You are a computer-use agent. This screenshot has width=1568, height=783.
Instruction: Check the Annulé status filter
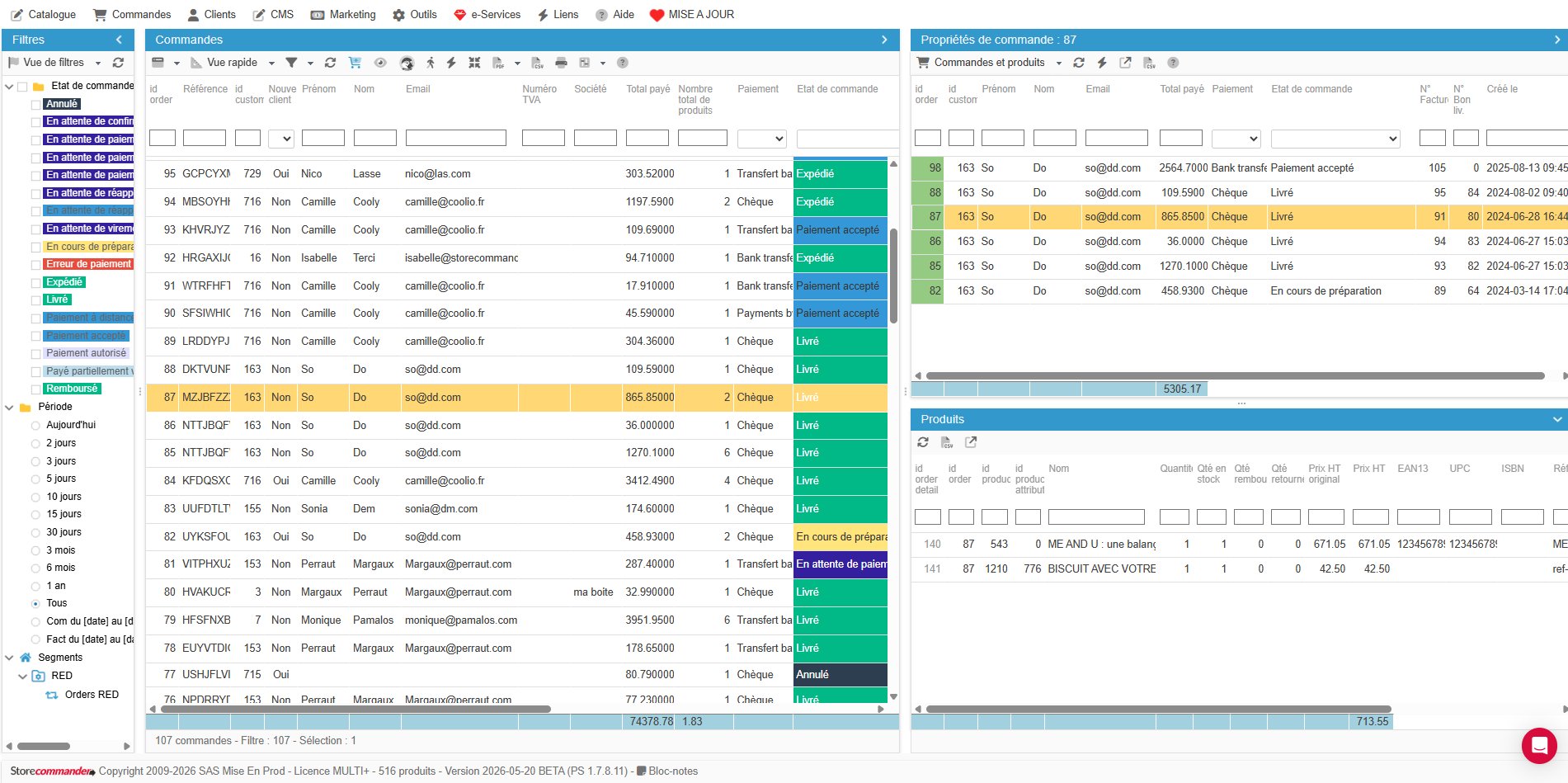point(35,104)
